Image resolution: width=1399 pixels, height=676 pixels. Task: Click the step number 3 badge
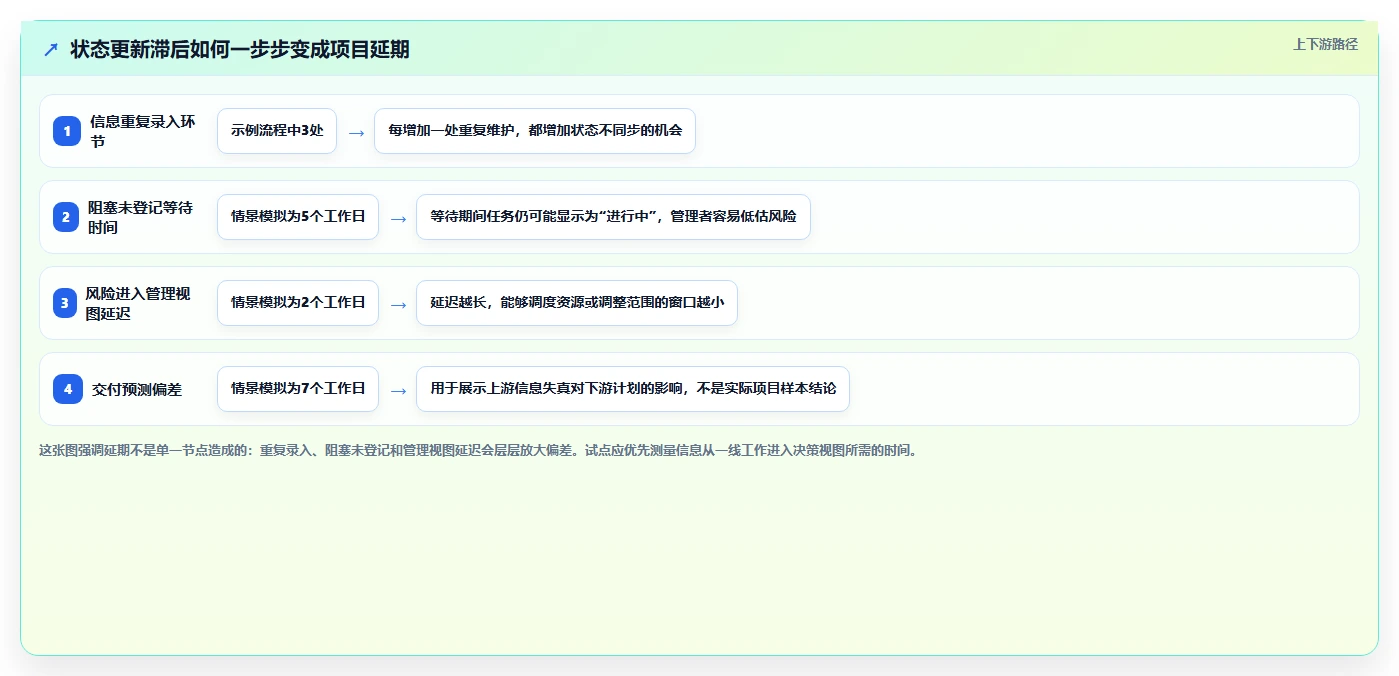pyautogui.click(x=67, y=303)
